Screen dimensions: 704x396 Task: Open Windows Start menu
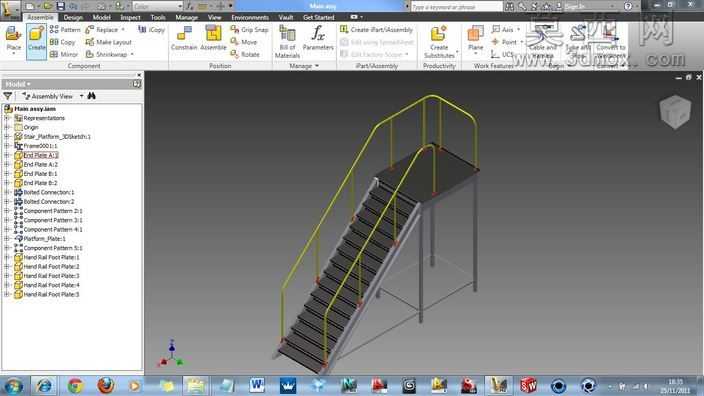tap(13, 386)
